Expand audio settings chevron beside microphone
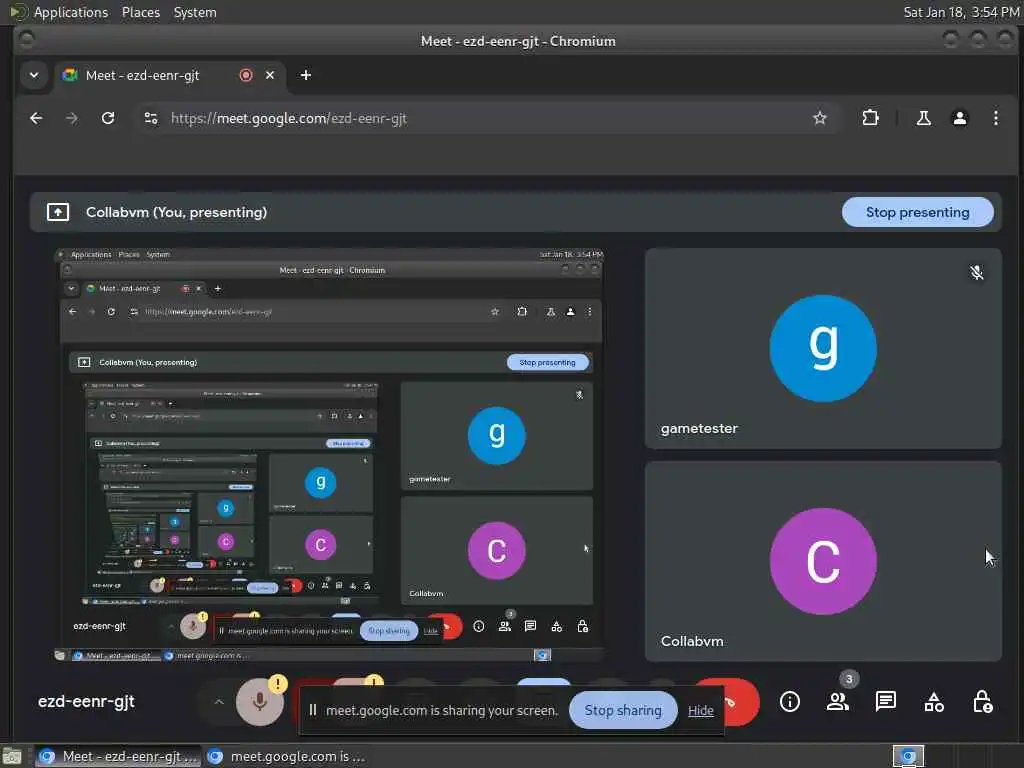 click(x=219, y=702)
